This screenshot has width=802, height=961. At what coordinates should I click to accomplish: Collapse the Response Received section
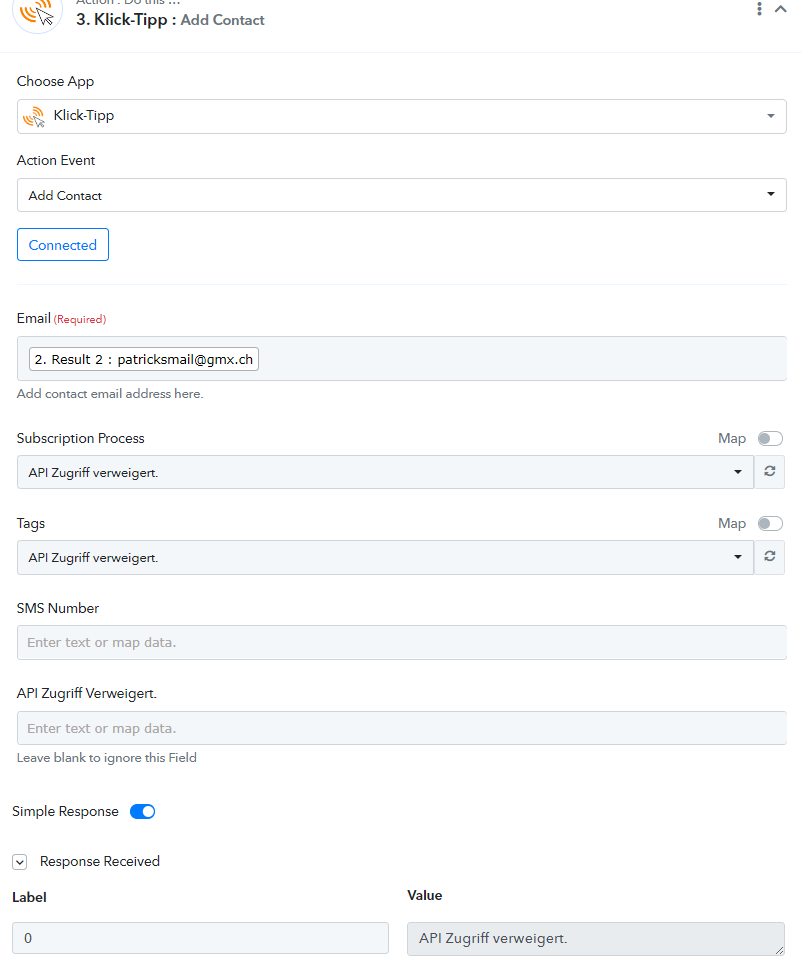pyautogui.click(x=20, y=862)
